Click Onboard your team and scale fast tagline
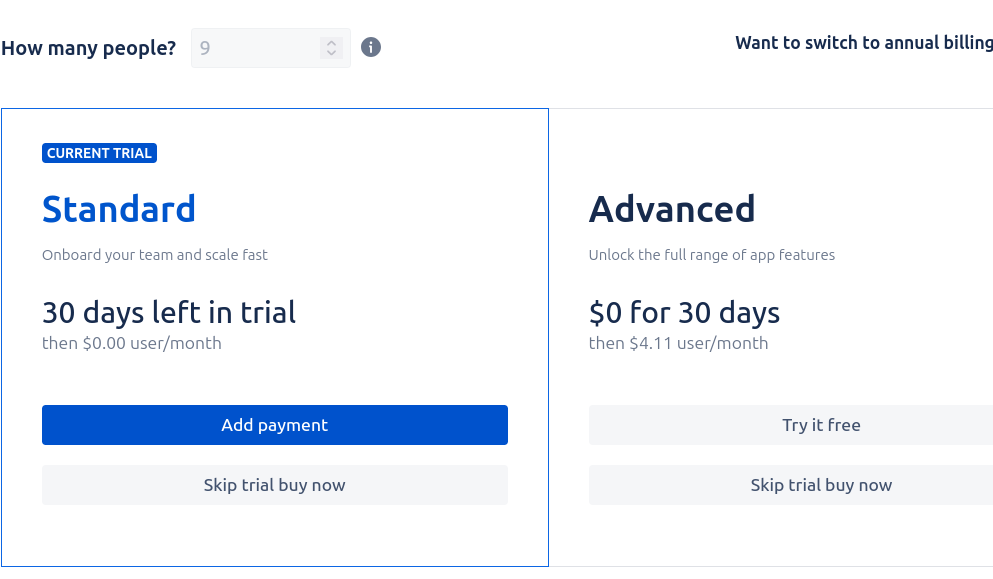Viewport: 993px width, 579px height. click(x=155, y=255)
